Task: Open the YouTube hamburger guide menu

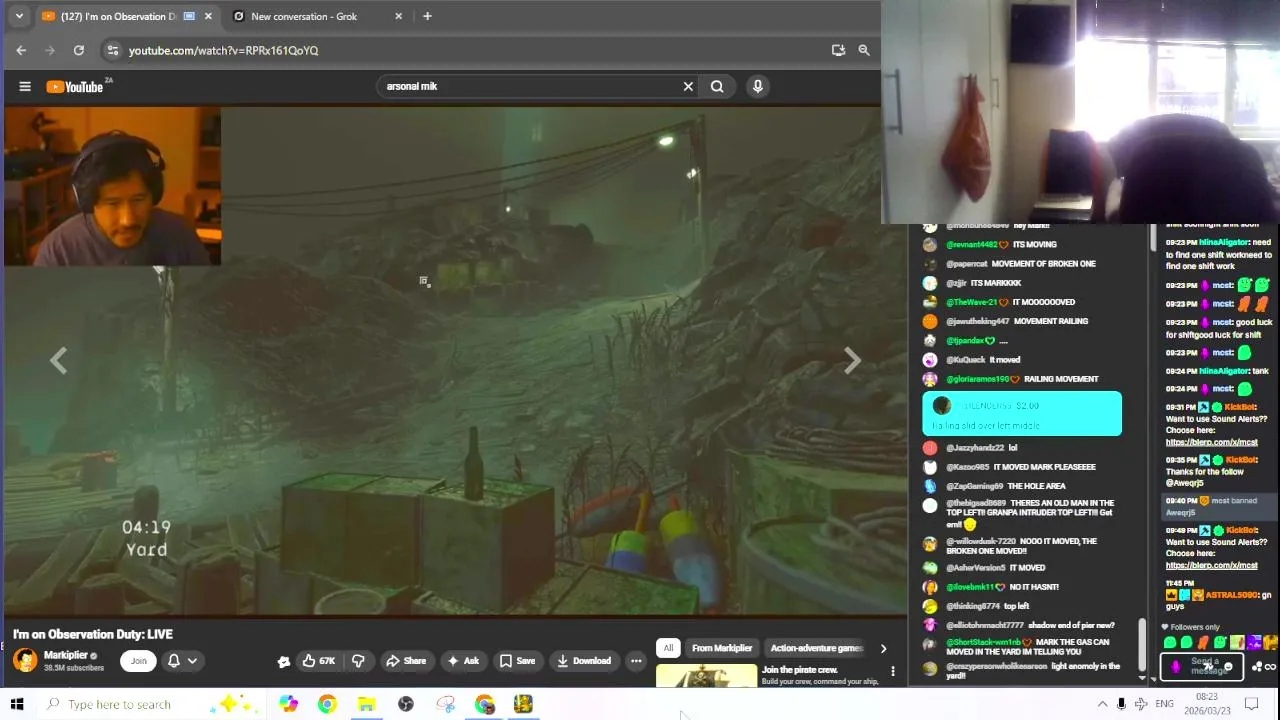Action: click(x=25, y=87)
